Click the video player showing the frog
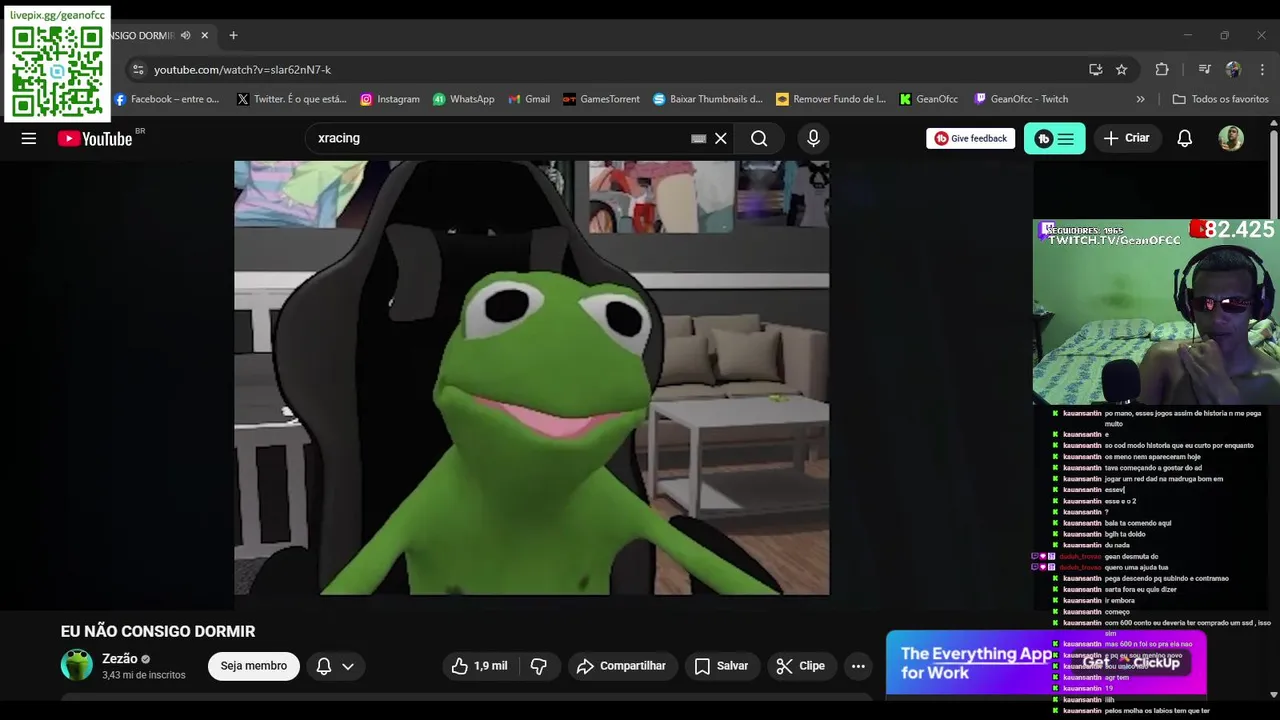 point(531,378)
